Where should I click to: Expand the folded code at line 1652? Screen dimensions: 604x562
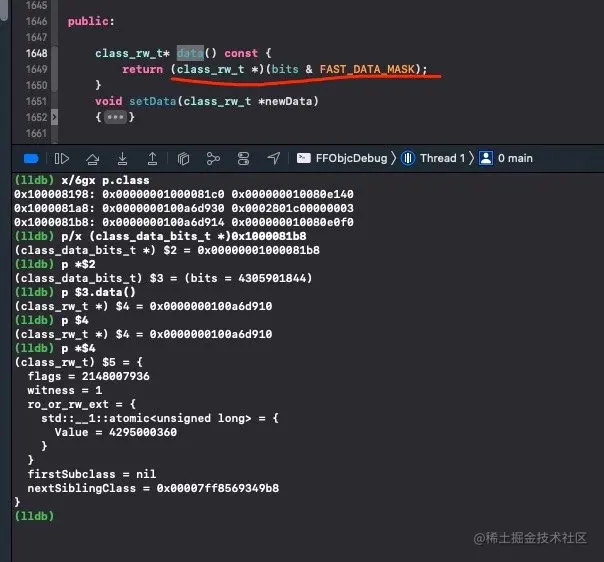(54, 117)
